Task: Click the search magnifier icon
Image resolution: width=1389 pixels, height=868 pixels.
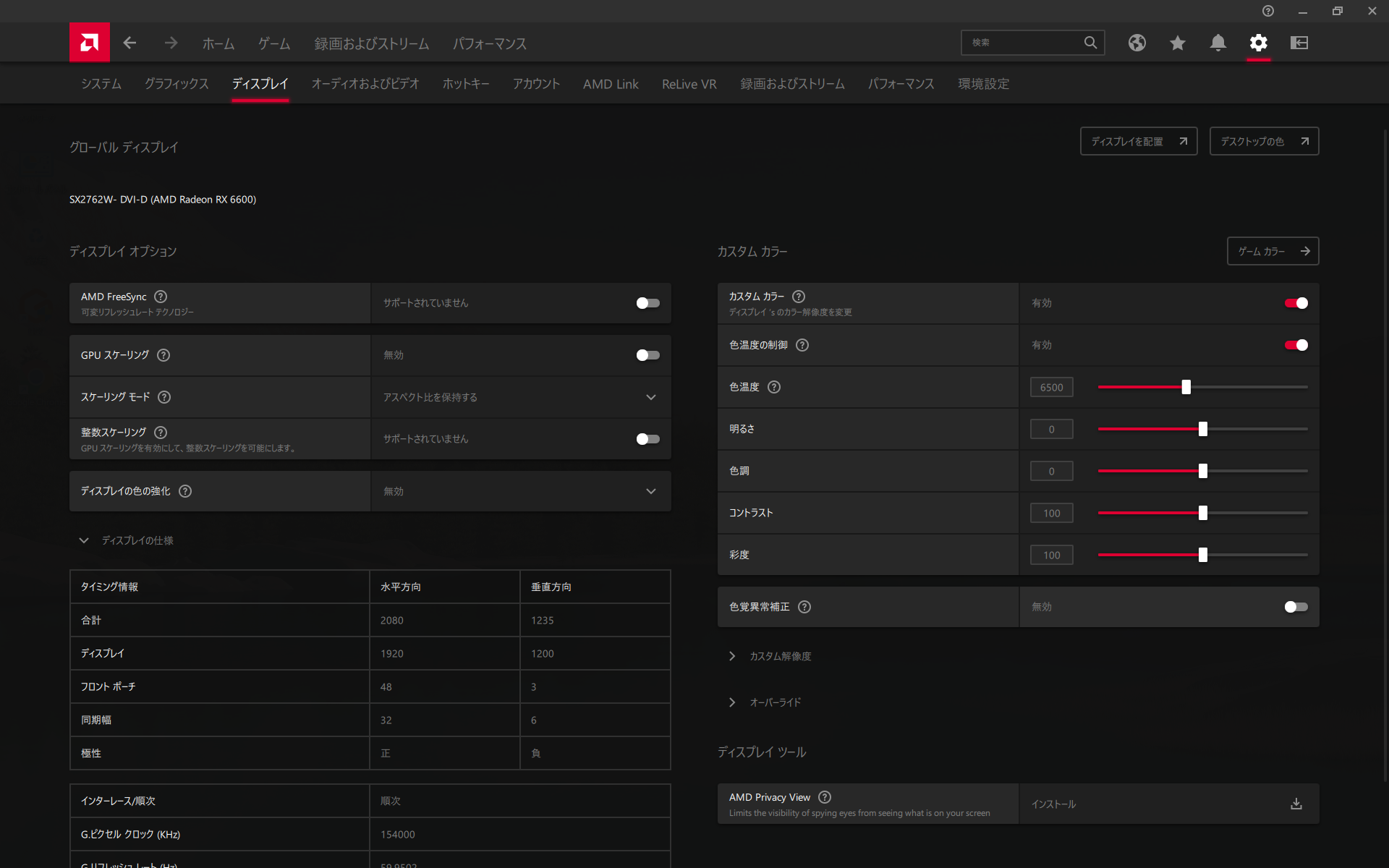Action: coord(1090,43)
